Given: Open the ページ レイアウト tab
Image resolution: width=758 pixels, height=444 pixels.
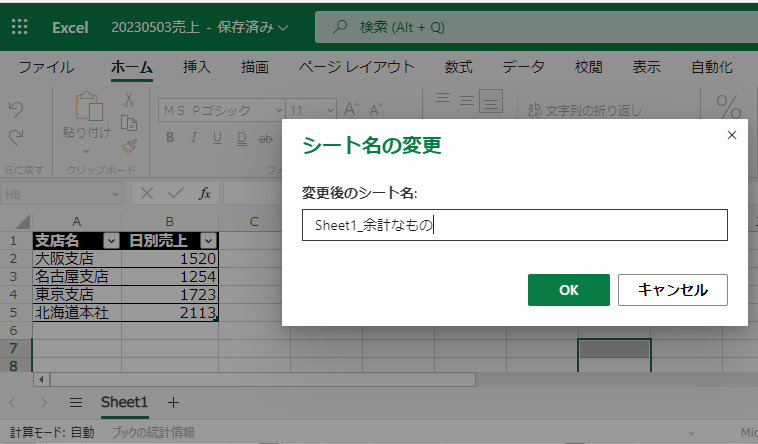Looking at the screenshot, I should [x=356, y=67].
